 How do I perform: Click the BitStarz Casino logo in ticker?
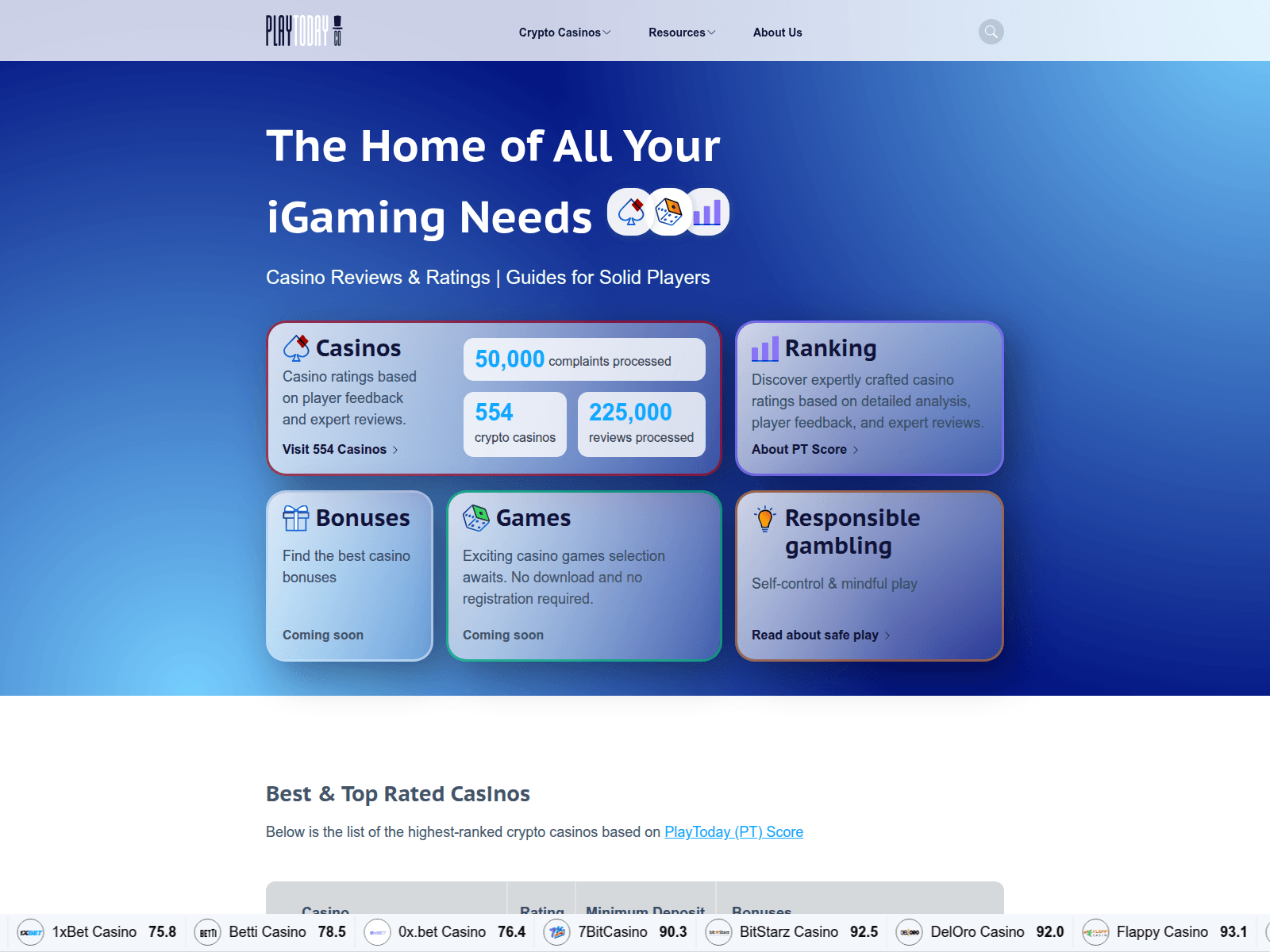tap(718, 932)
